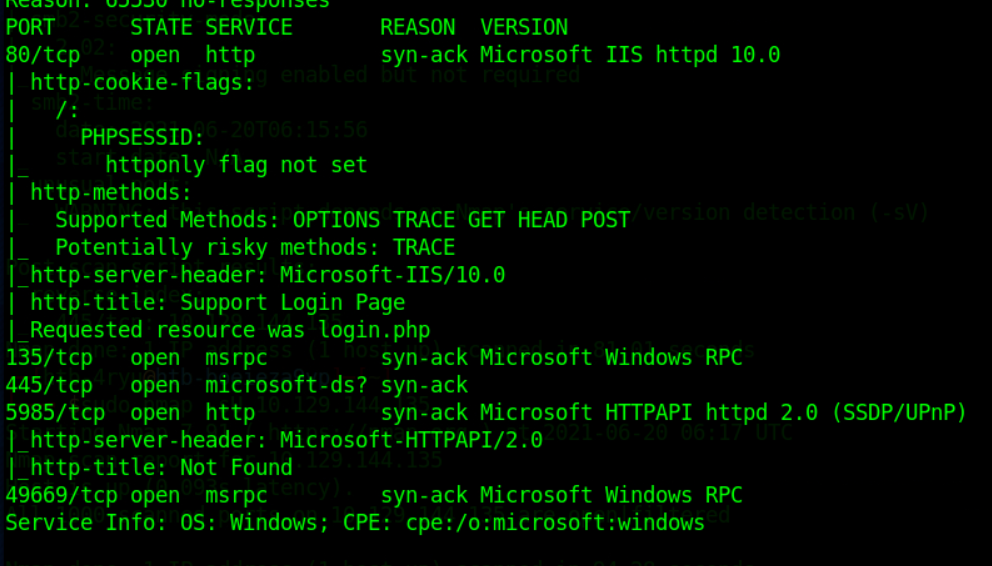
Task: Click 'Microsoft HTTPAPI httpd 2.0' version text
Action: tap(649, 412)
